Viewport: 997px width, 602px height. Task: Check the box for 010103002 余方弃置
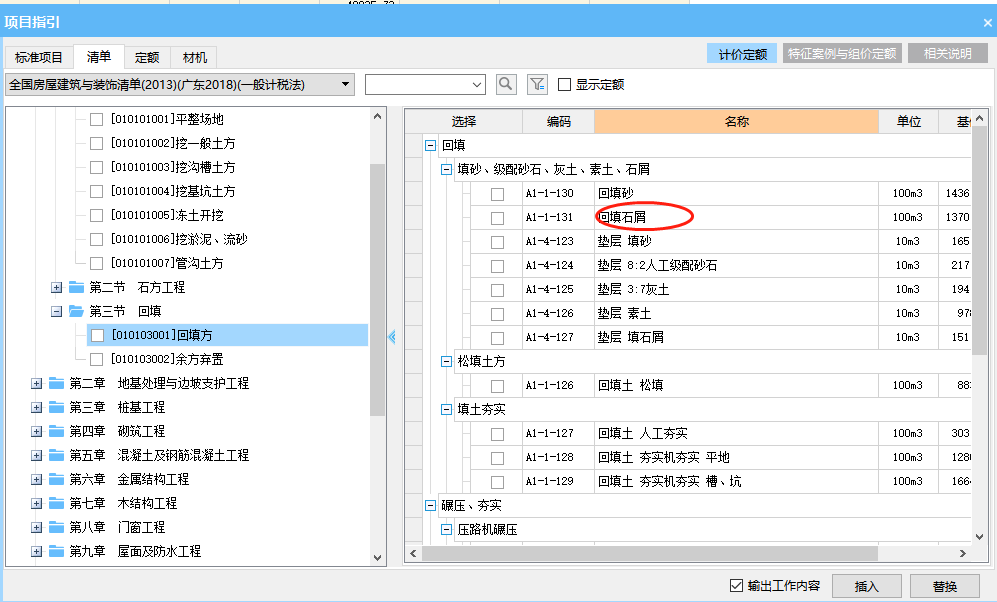[x=97, y=359]
